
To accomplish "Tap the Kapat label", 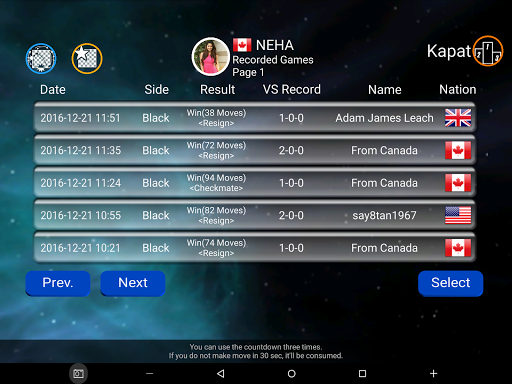I will click(x=449, y=51).
